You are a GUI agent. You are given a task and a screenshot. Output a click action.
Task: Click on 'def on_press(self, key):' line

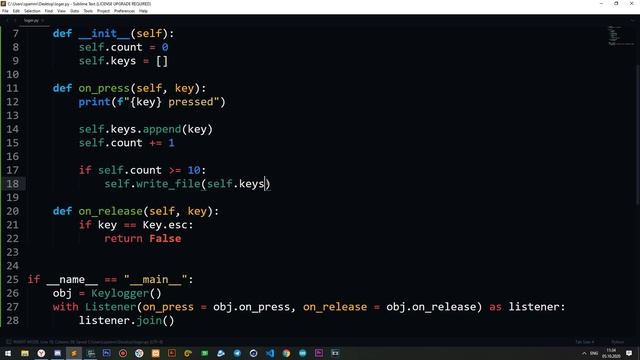[129, 88]
